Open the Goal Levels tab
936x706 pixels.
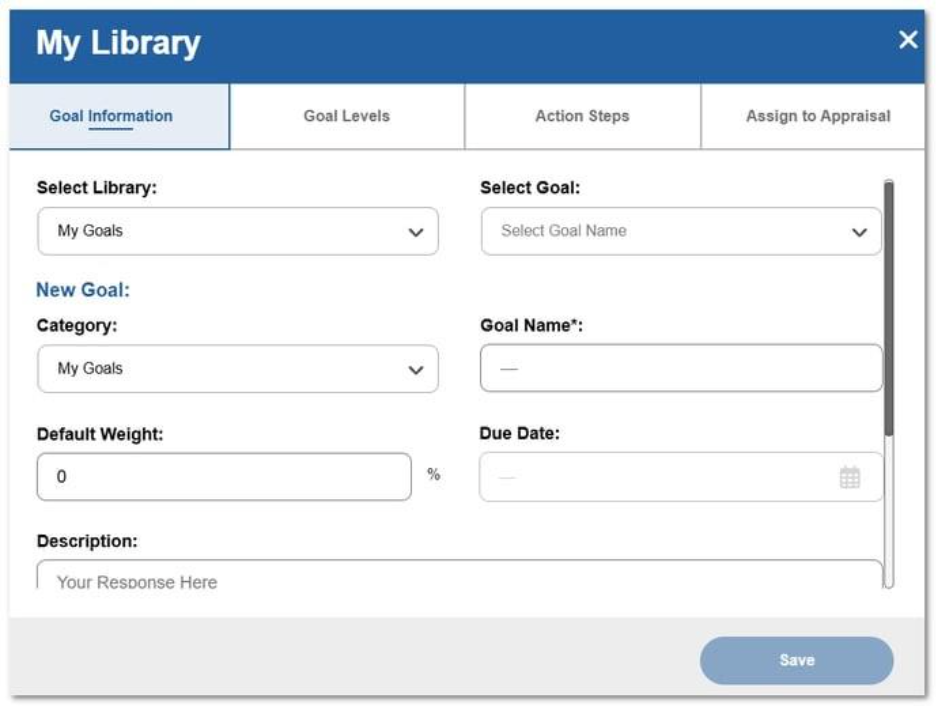pyautogui.click(x=347, y=116)
